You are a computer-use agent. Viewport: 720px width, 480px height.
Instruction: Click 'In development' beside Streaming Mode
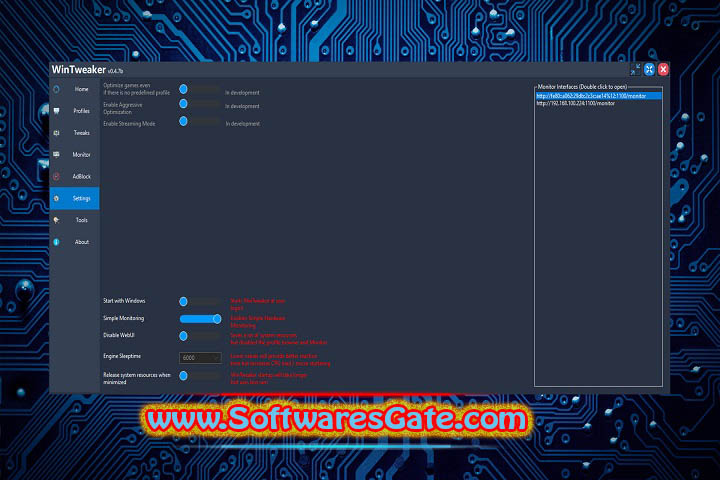tap(242, 124)
